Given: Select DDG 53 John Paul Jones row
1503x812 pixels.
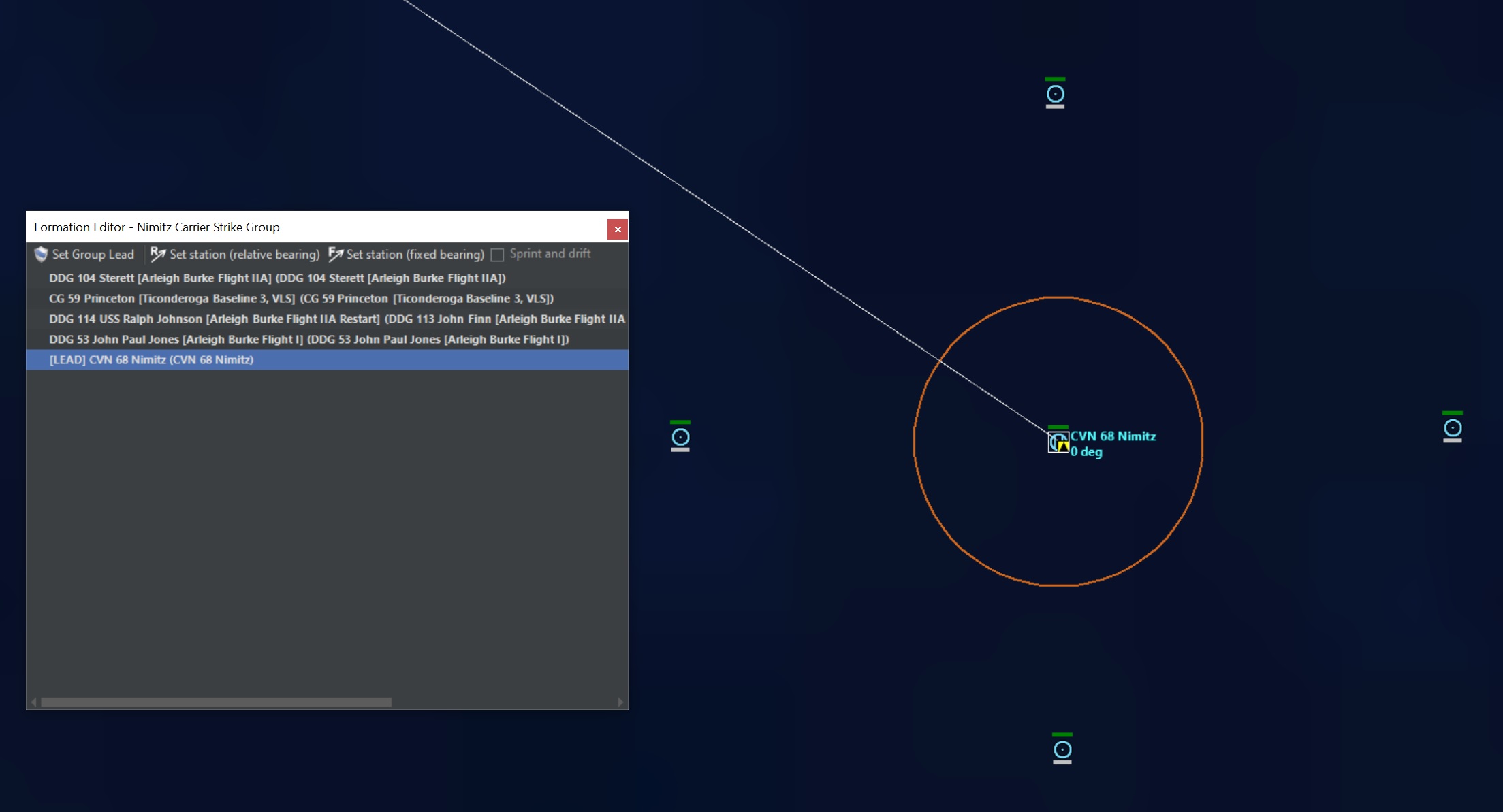Looking at the screenshot, I should (327, 340).
